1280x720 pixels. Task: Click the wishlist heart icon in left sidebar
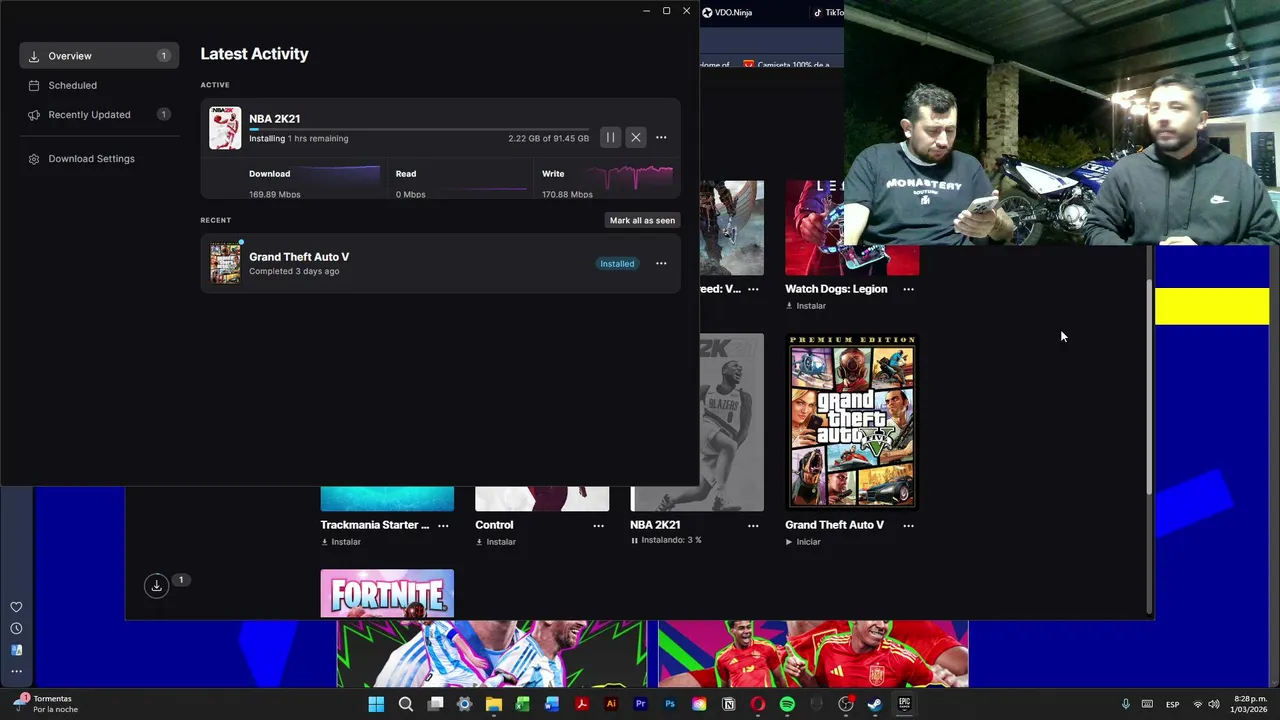click(16, 607)
